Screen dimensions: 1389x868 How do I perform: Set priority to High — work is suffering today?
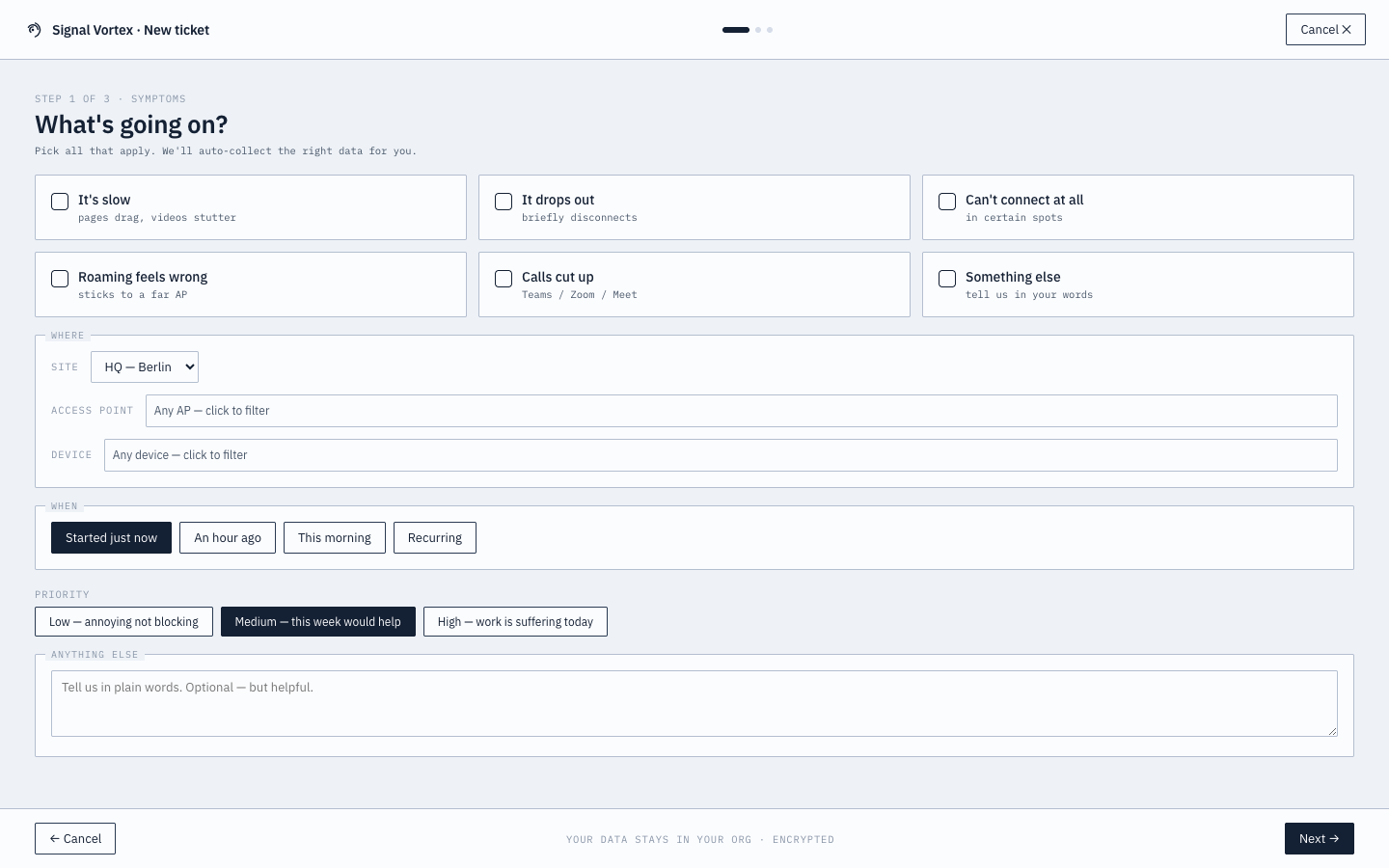(x=515, y=622)
